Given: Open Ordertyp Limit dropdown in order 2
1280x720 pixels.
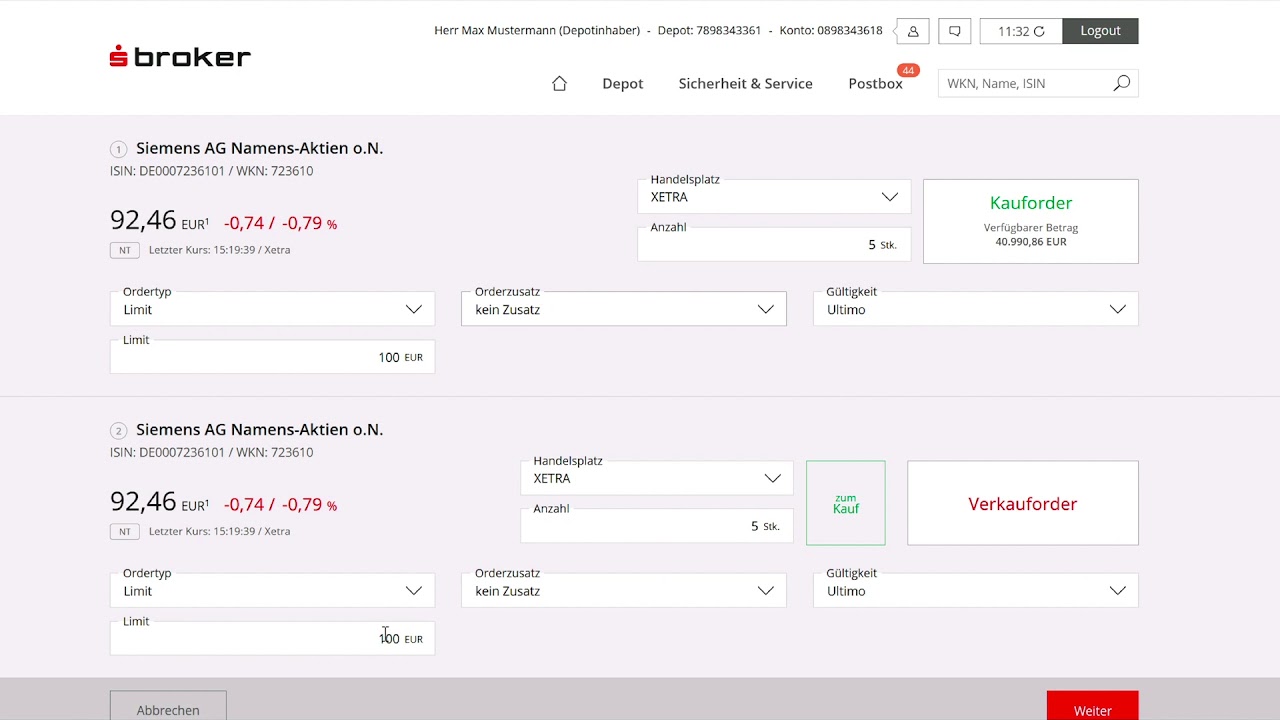Looking at the screenshot, I should click(x=272, y=591).
